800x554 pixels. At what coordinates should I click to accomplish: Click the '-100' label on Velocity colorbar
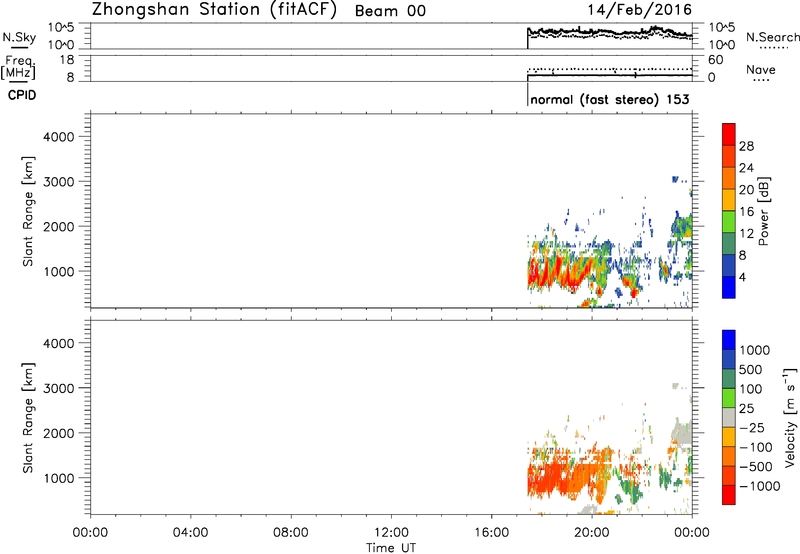coord(756,447)
